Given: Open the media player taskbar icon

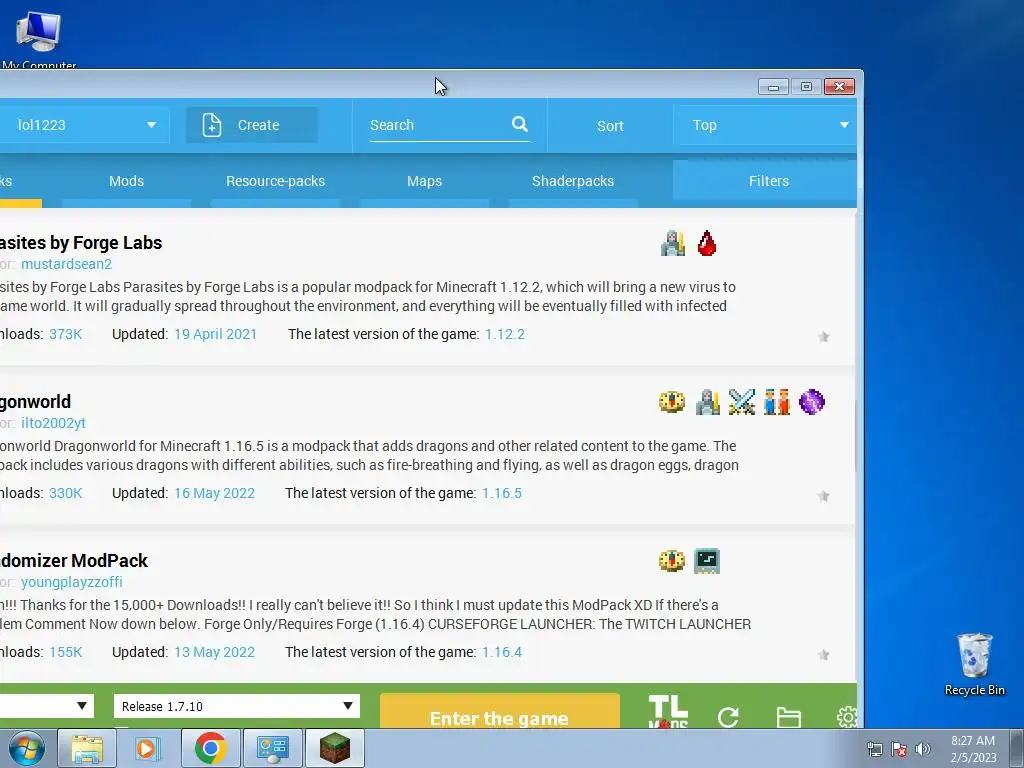Looking at the screenshot, I should (x=148, y=748).
